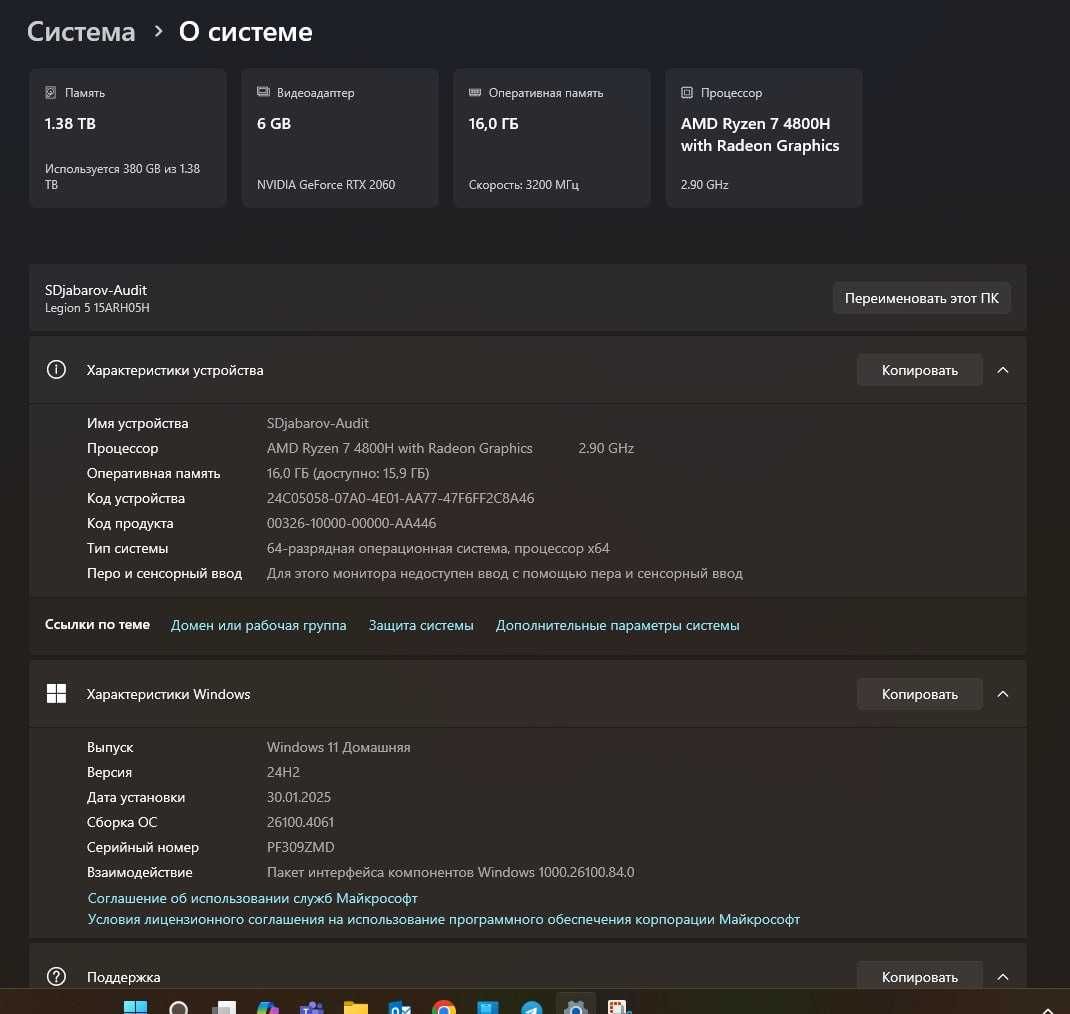This screenshot has width=1070, height=1014.
Task: Click the display icon on the Видеоадаптер card
Action: (263, 92)
